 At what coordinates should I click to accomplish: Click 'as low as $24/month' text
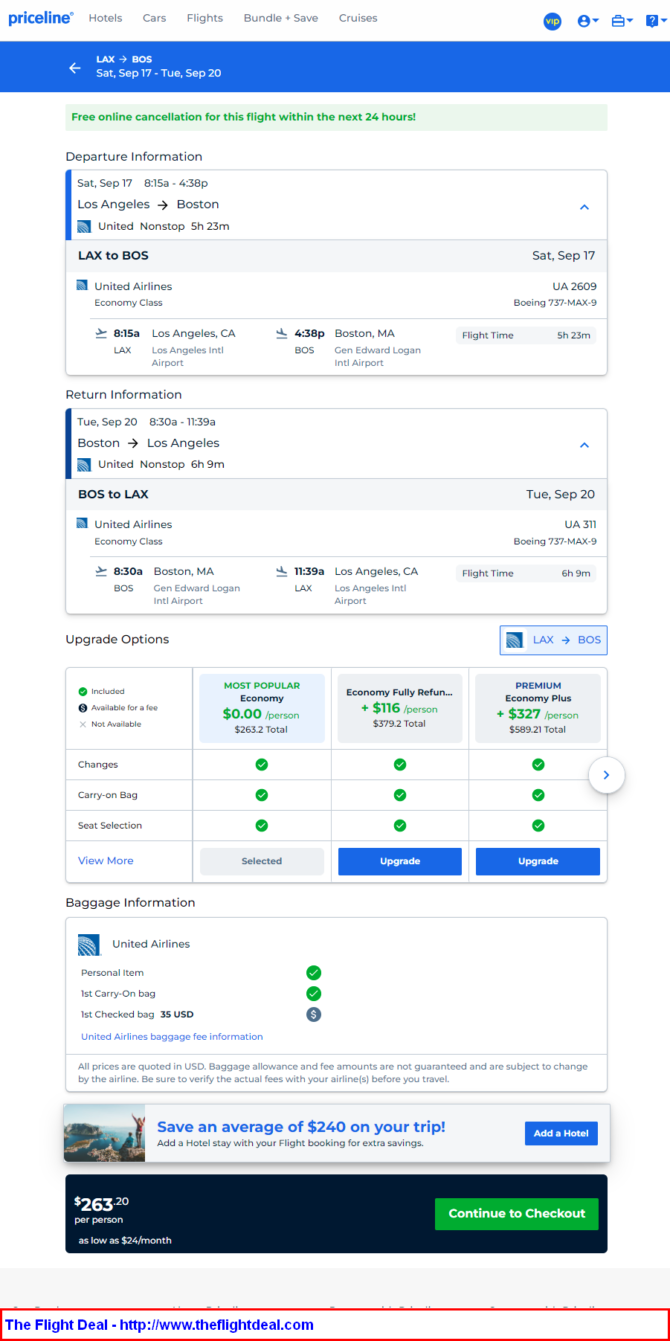(125, 1241)
